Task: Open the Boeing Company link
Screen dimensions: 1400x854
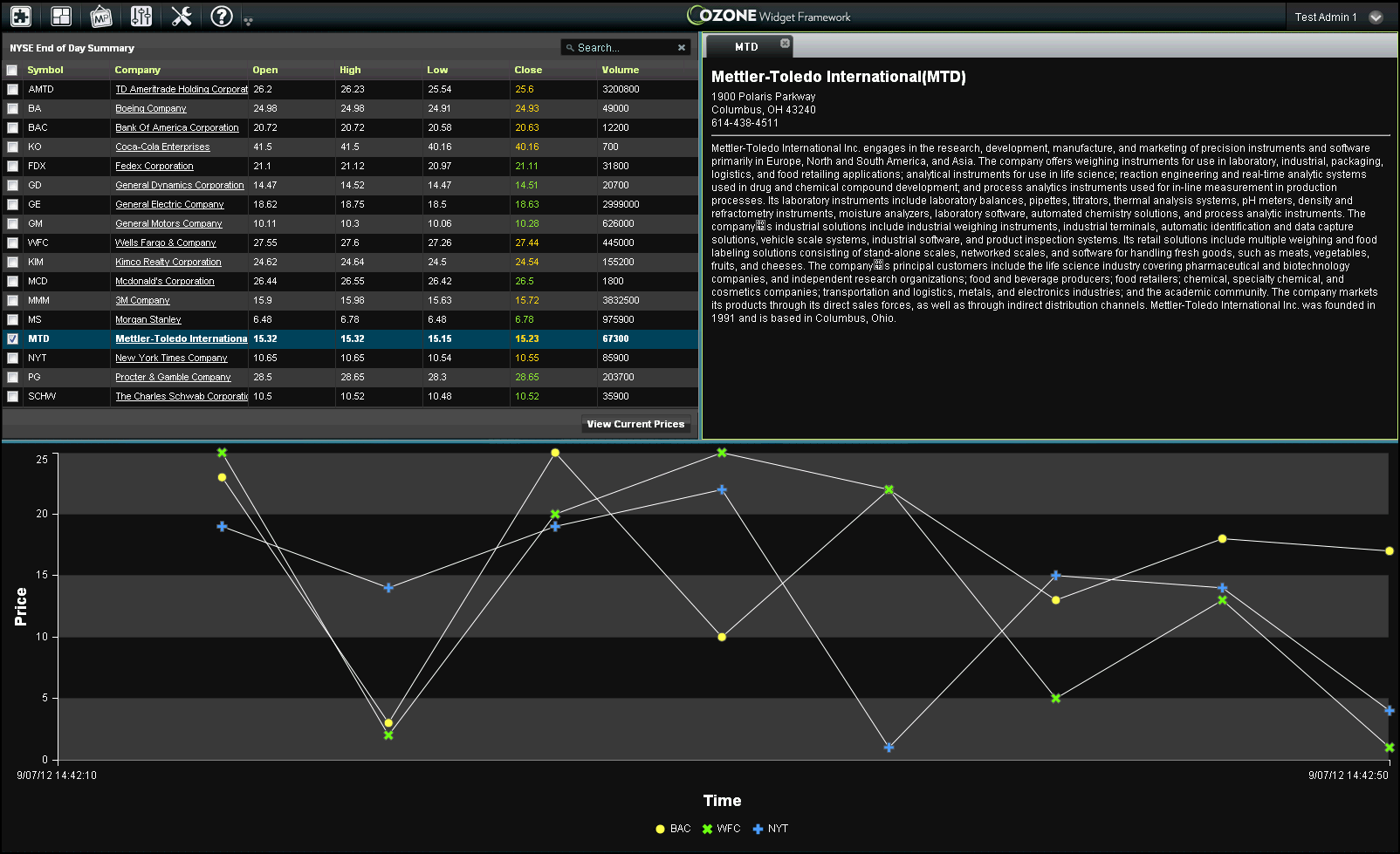Action: click(151, 108)
